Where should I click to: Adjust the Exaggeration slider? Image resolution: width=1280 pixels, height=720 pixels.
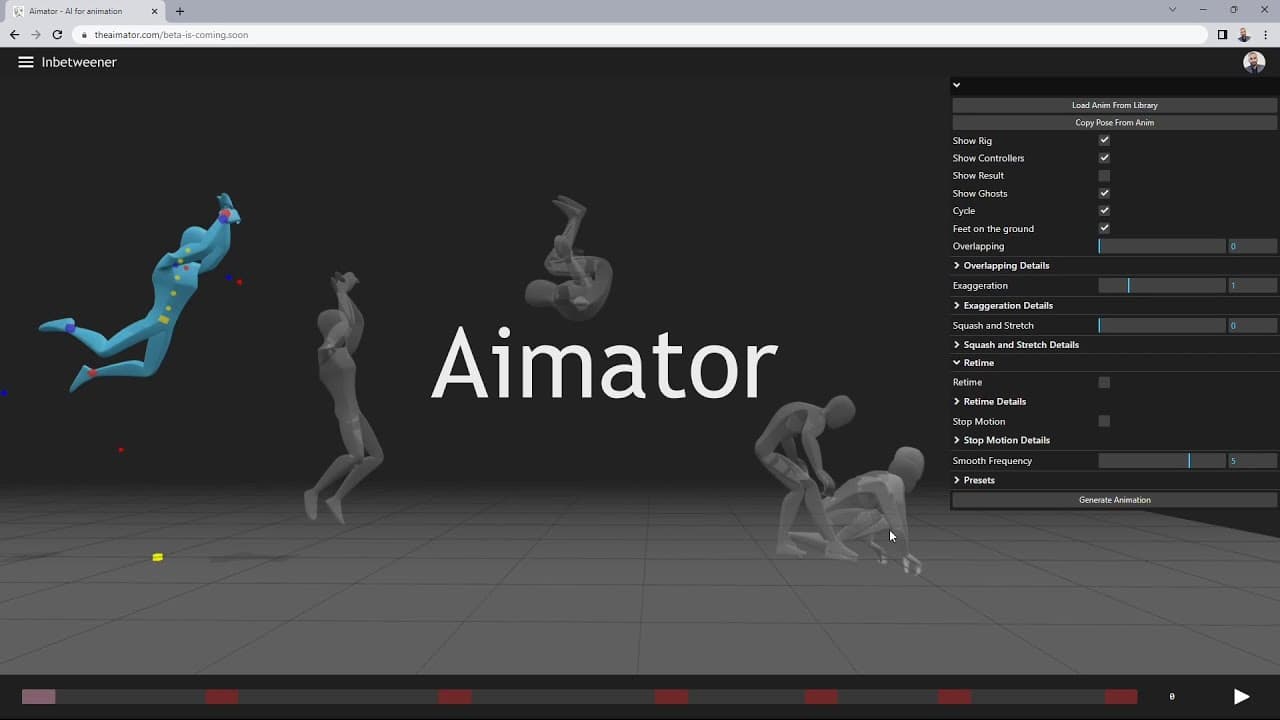pyautogui.click(x=1161, y=285)
